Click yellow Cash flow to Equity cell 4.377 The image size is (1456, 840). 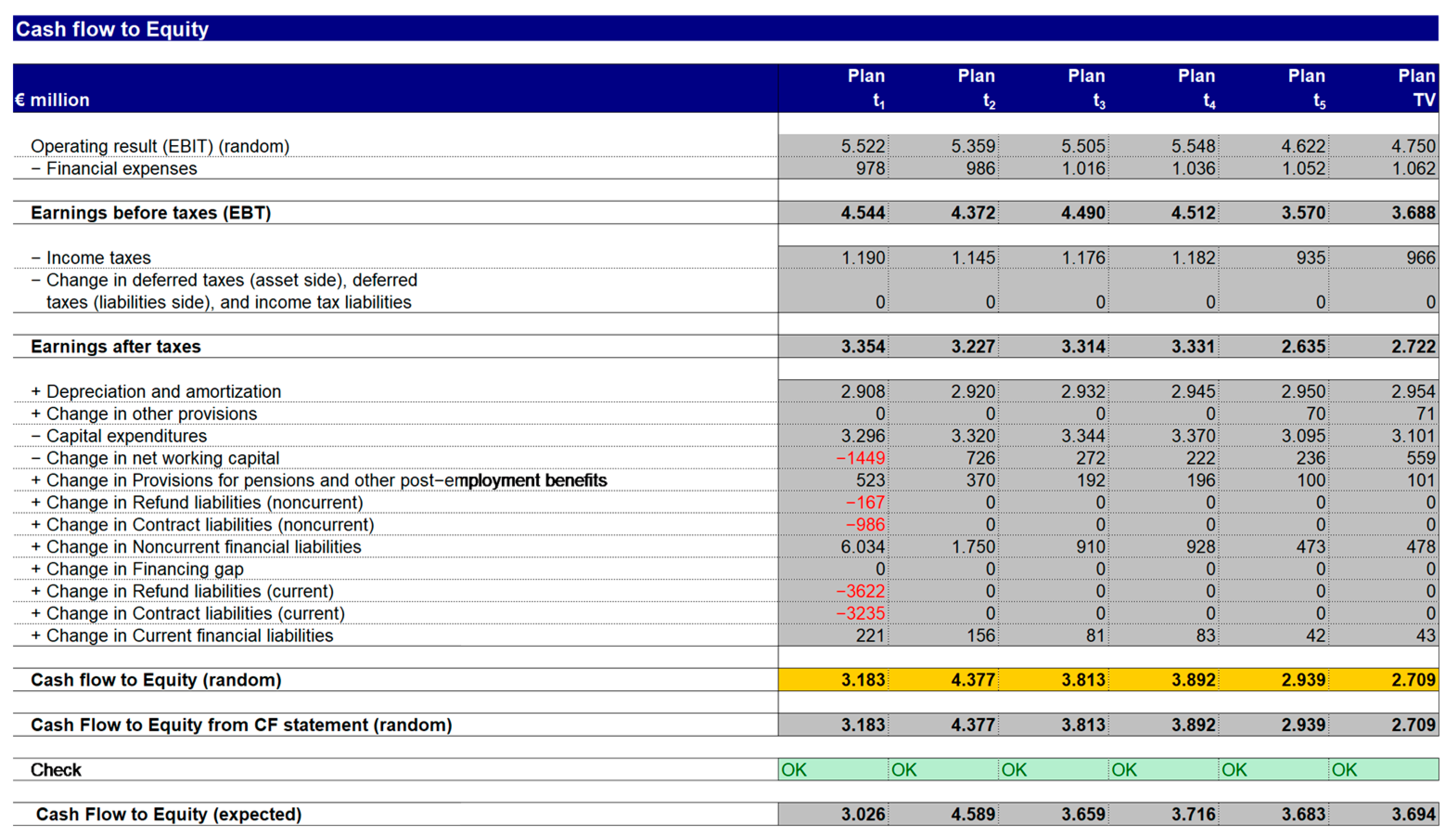coord(972,680)
